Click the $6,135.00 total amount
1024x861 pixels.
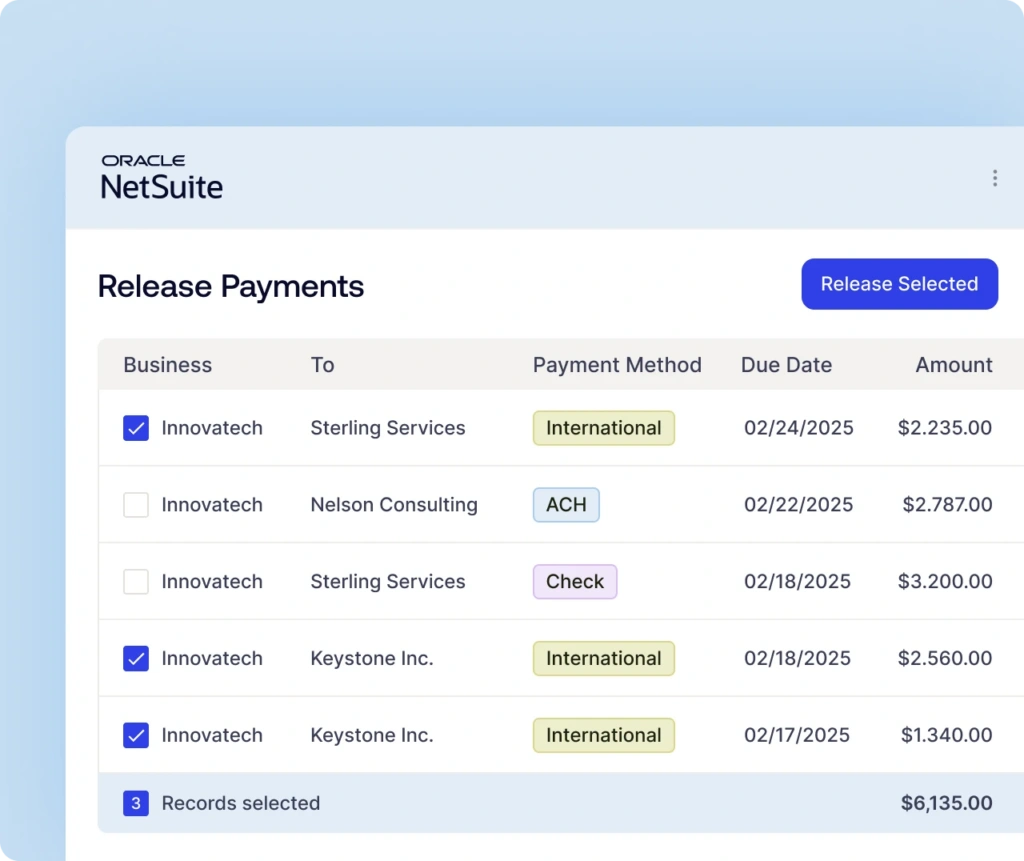pyautogui.click(x=946, y=803)
